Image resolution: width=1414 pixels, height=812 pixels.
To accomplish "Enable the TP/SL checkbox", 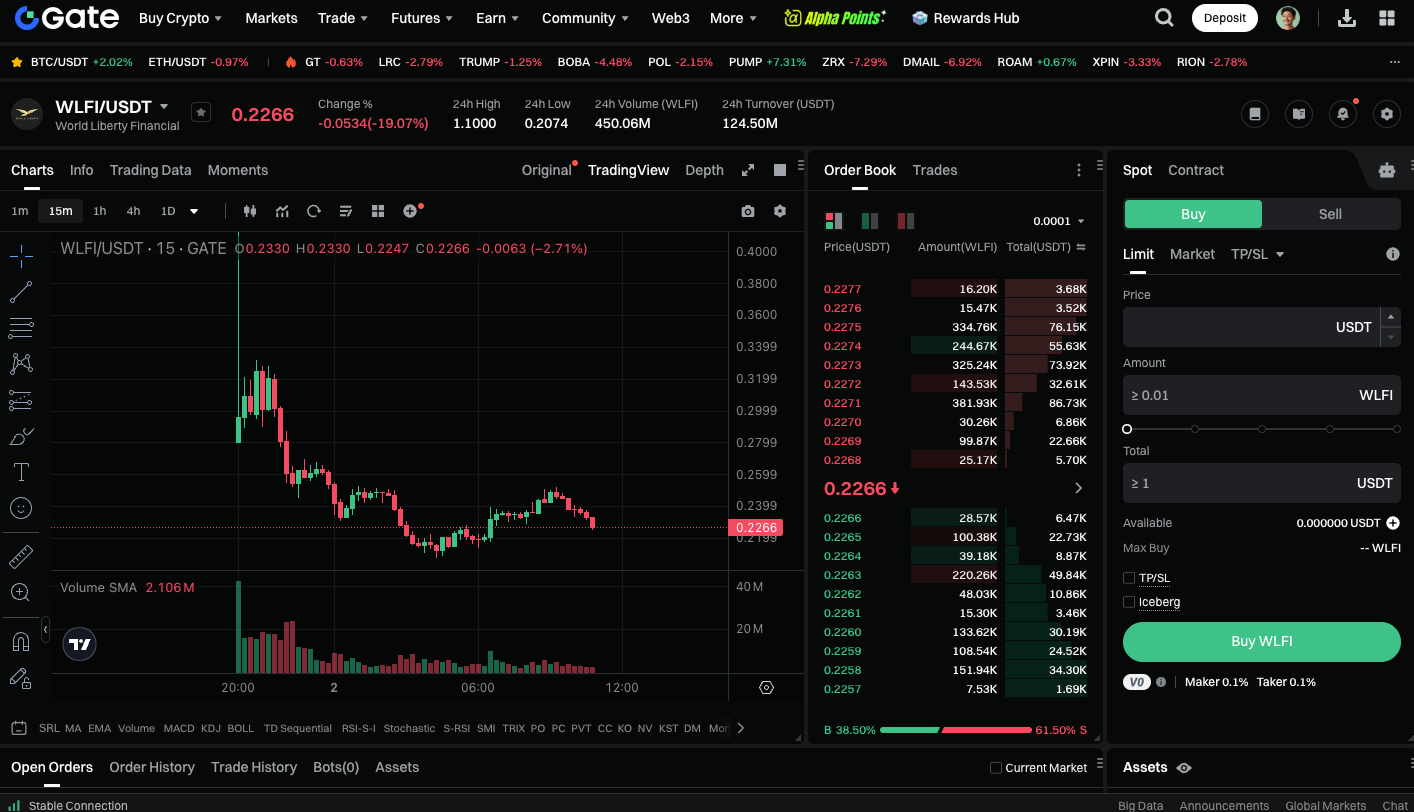I will click(1129, 578).
